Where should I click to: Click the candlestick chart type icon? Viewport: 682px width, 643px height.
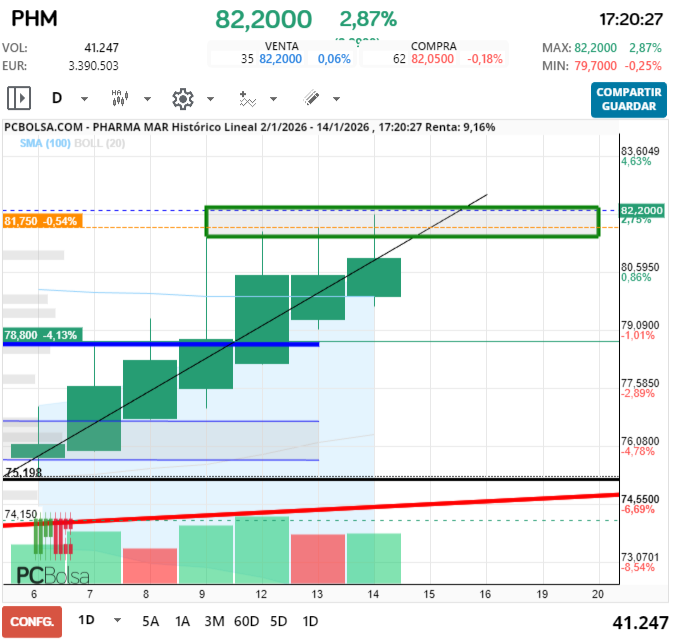click(119, 98)
